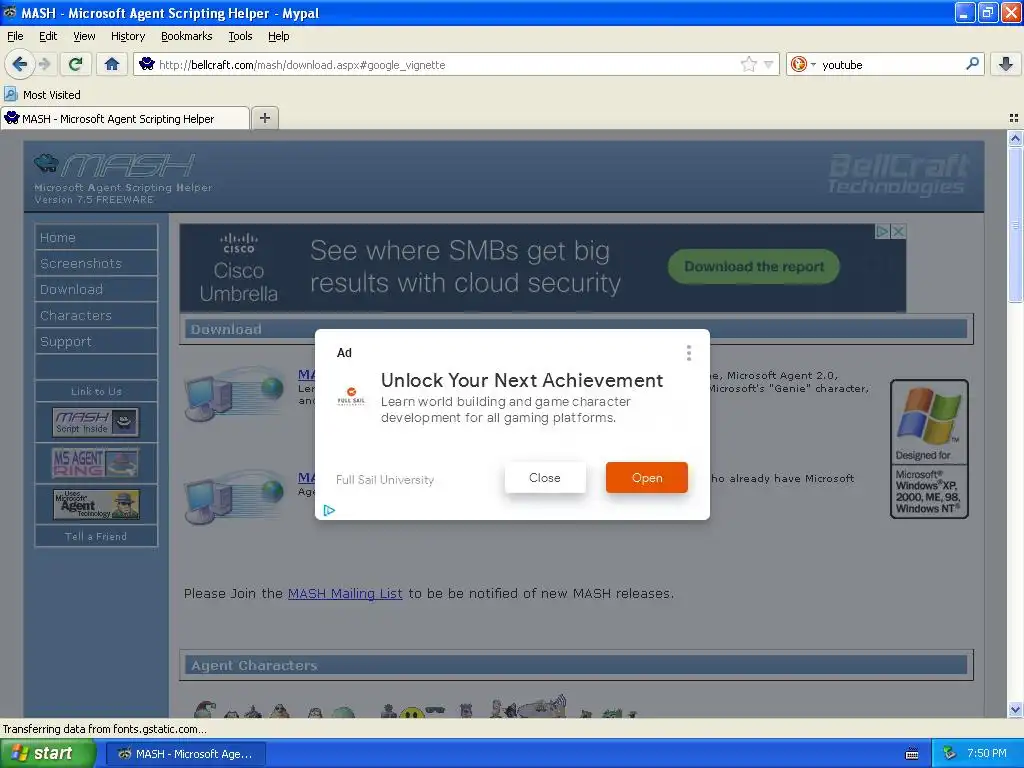Open the Tools menu

tap(240, 36)
